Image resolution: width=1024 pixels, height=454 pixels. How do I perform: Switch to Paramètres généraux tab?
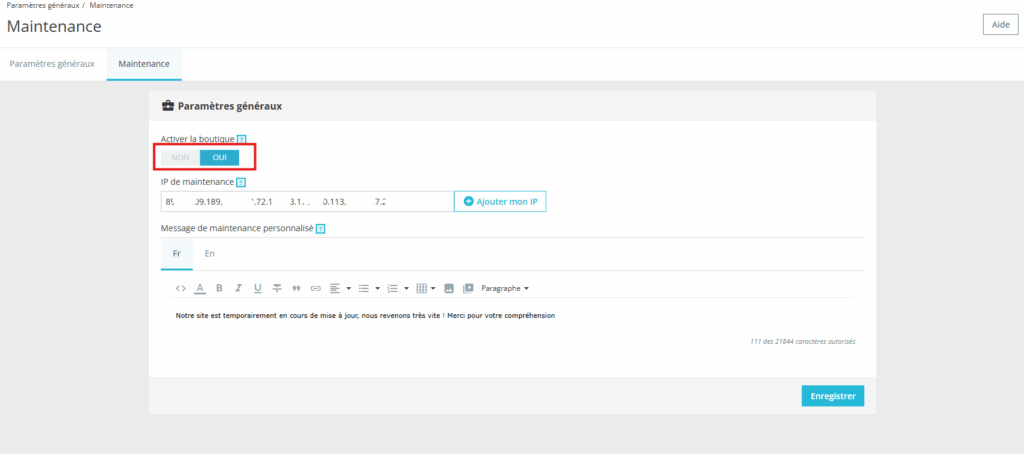pyautogui.click(x=52, y=64)
